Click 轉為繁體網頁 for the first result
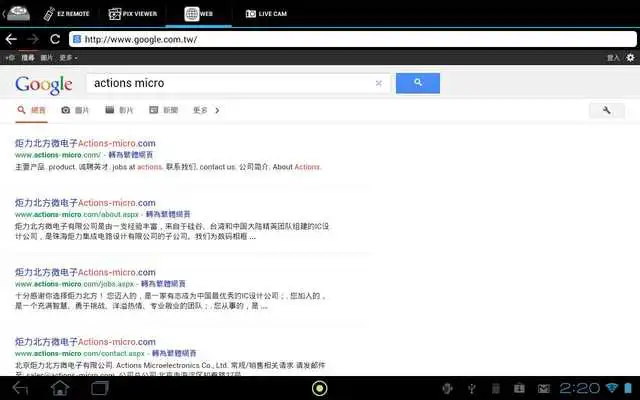Viewport: 640px width, 400px height. click(131, 155)
